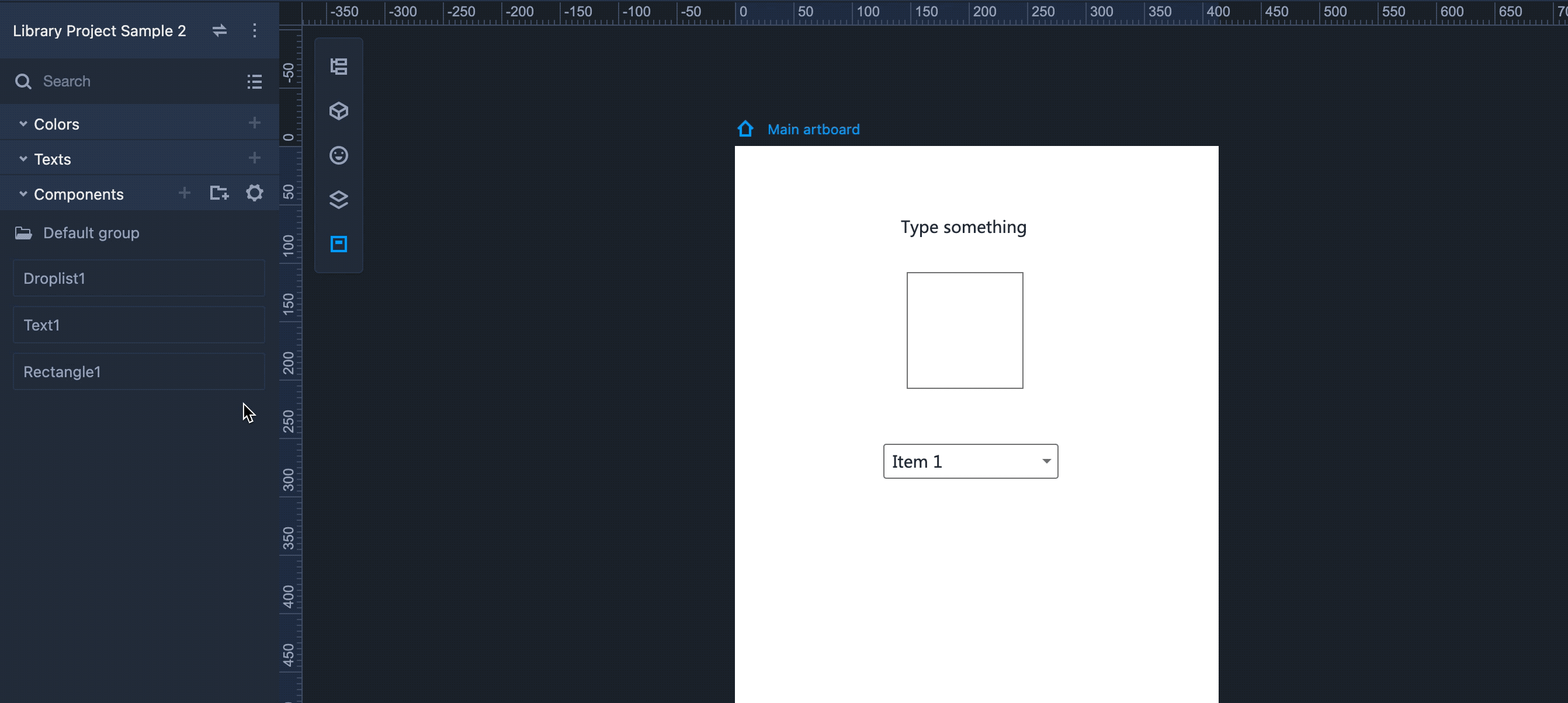Click the Components section label
This screenshot has height=703, width=1568.
(78, 194)
